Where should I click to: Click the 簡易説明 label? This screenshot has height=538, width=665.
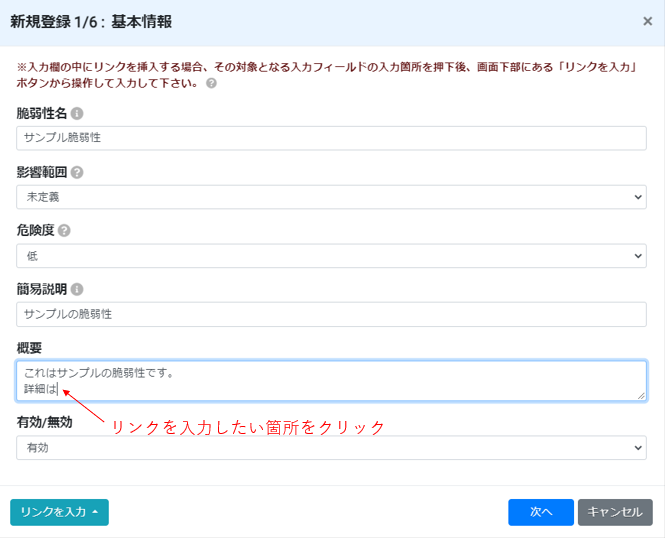click(42, 290)
